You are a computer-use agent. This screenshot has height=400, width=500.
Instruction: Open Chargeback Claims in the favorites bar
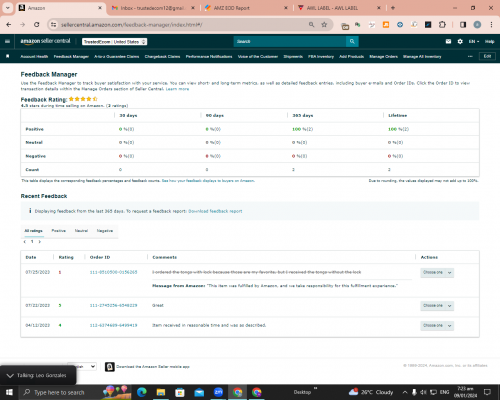[162, 56]
